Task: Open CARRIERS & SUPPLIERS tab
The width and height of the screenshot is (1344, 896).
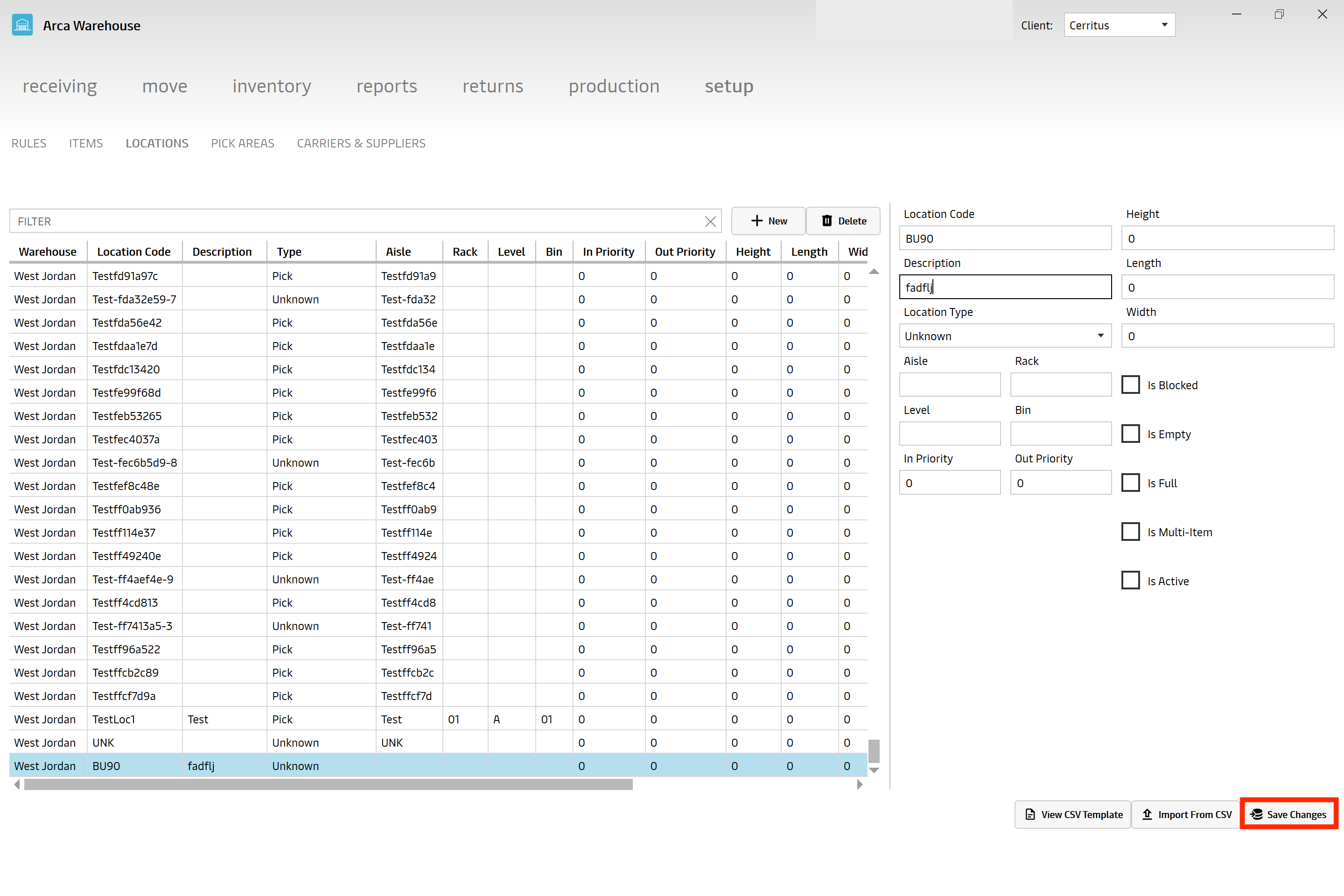Action: (361, 143)
